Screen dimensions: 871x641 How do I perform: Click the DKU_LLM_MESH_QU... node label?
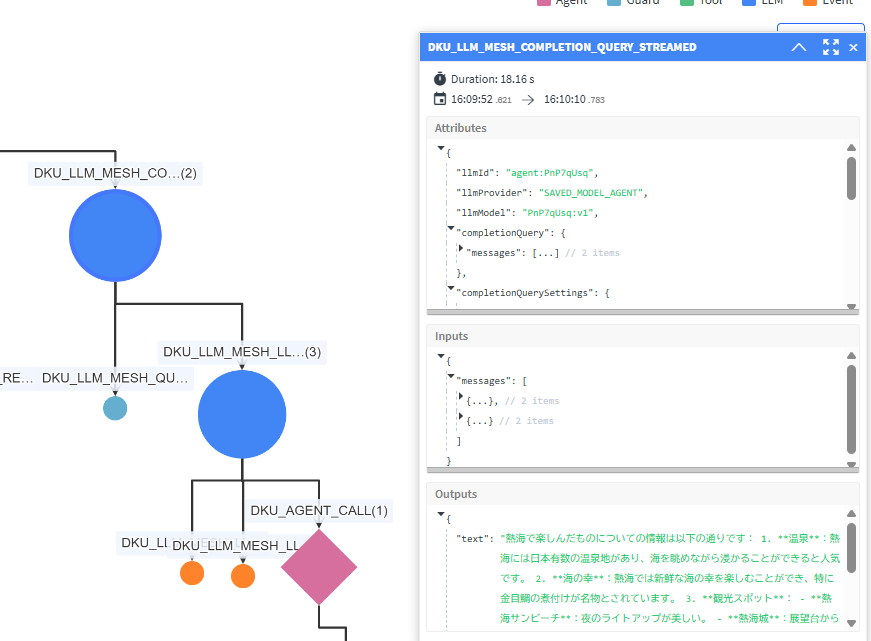[x=115, y=378]
